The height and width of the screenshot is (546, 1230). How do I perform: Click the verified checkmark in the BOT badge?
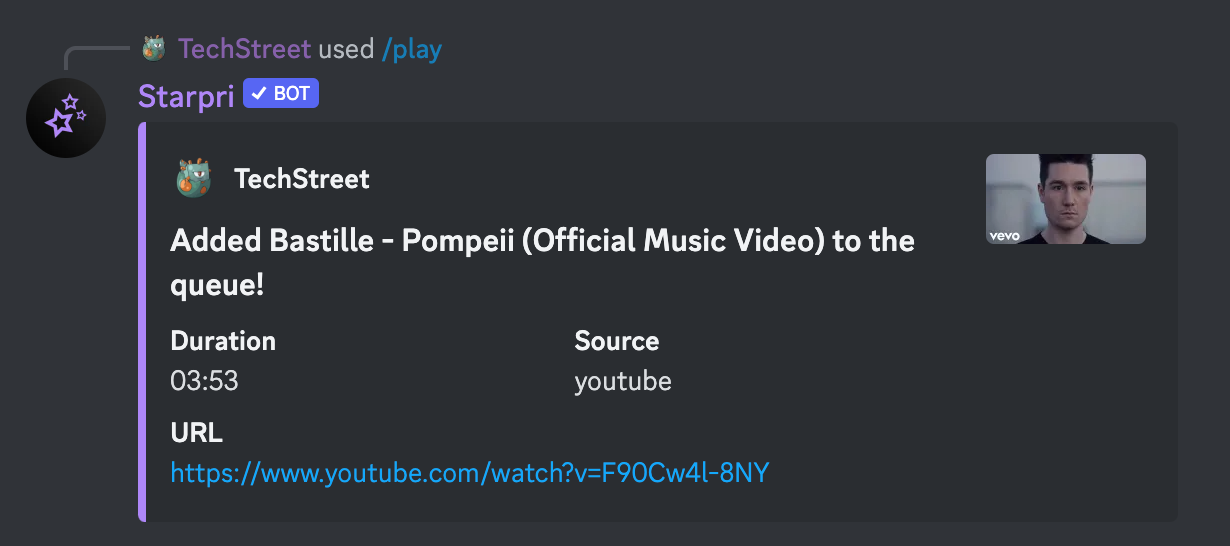[259, 95]
